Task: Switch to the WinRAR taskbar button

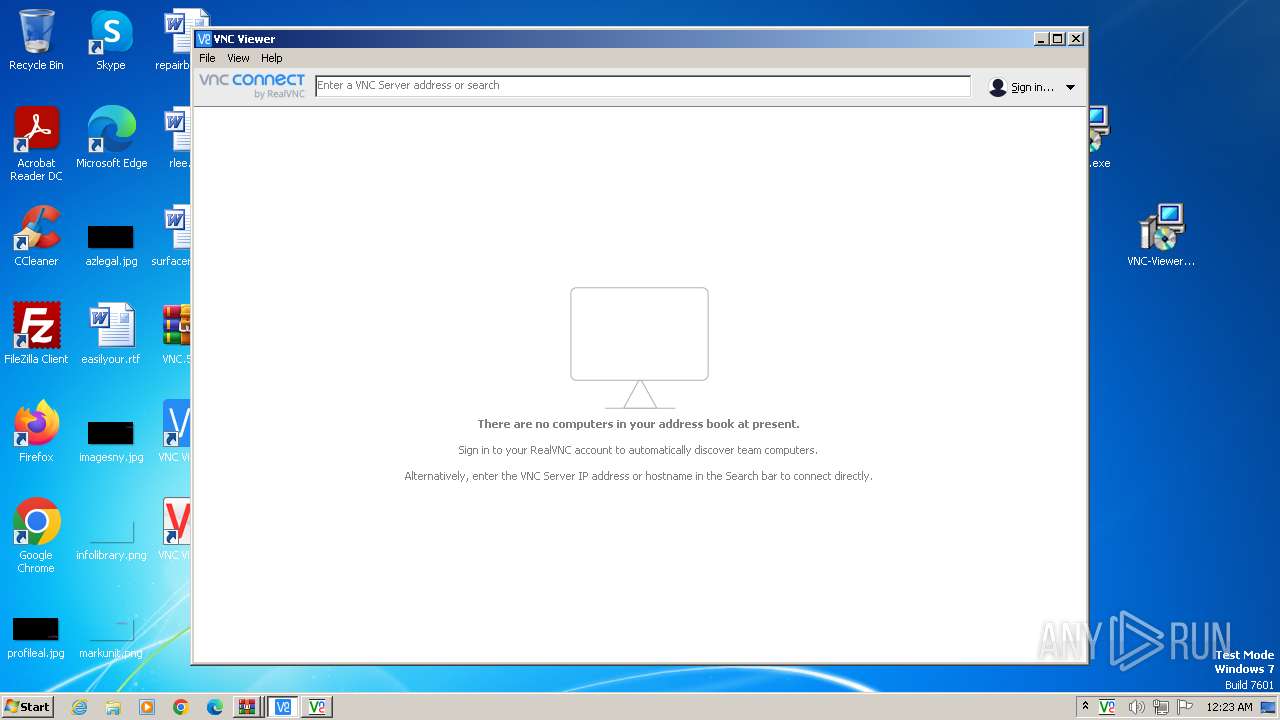Action: point(246,707)
